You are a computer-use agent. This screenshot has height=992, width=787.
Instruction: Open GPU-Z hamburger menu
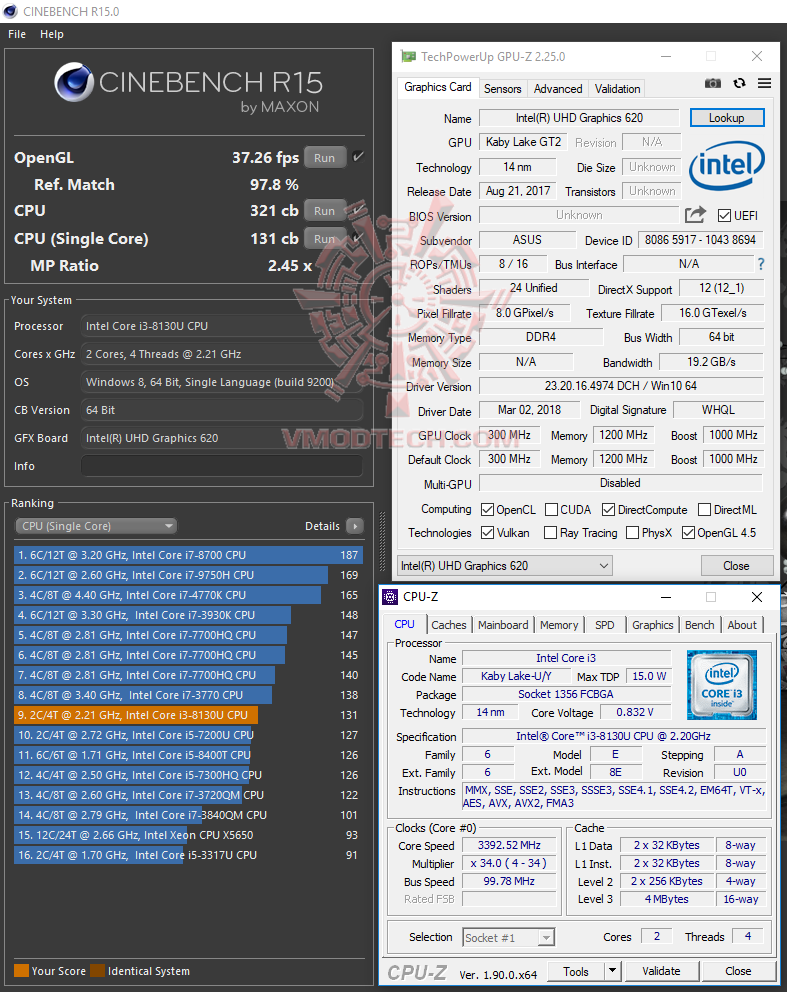pyautogui.click(x=764, y=84)
